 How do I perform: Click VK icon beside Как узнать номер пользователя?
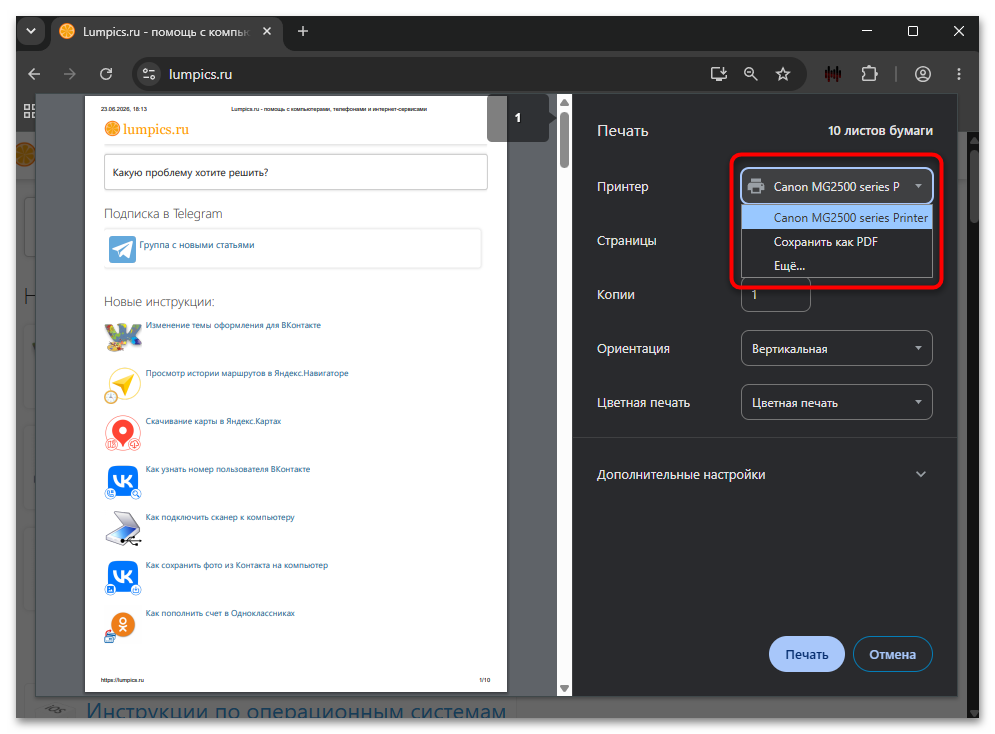click(x=122, y=482)
